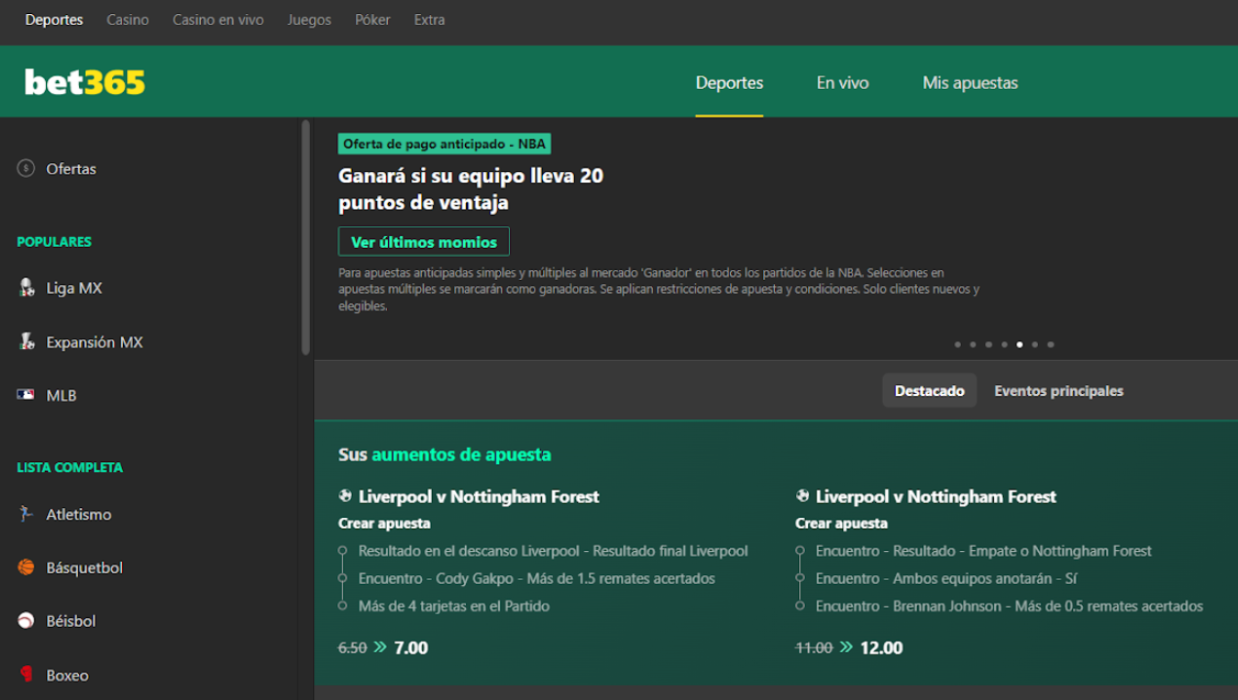Click the Liga MX icon in sidebar
This screenshot has width=1238, height=700.
(x=26, y=288)
